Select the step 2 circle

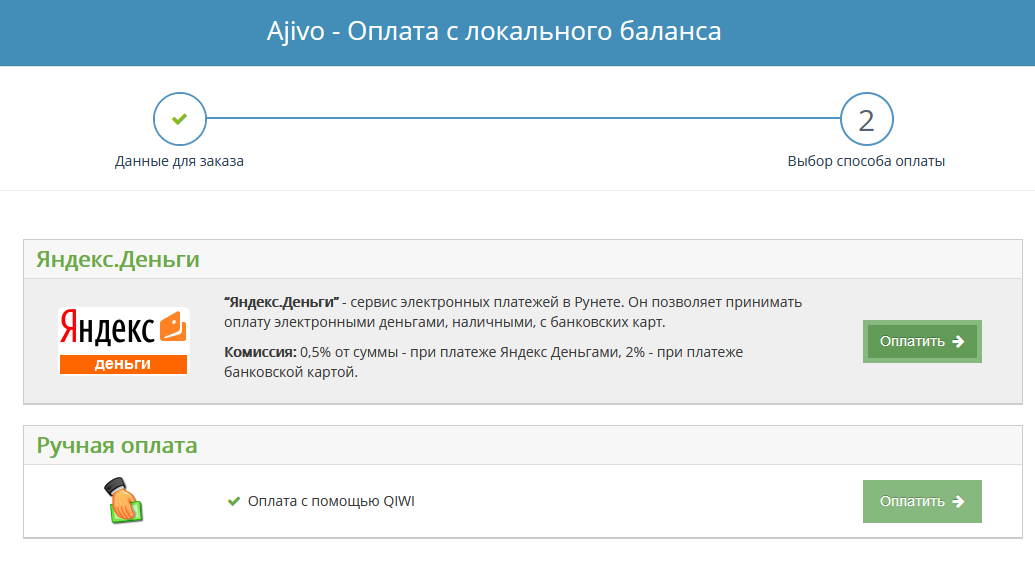(866, 119)
